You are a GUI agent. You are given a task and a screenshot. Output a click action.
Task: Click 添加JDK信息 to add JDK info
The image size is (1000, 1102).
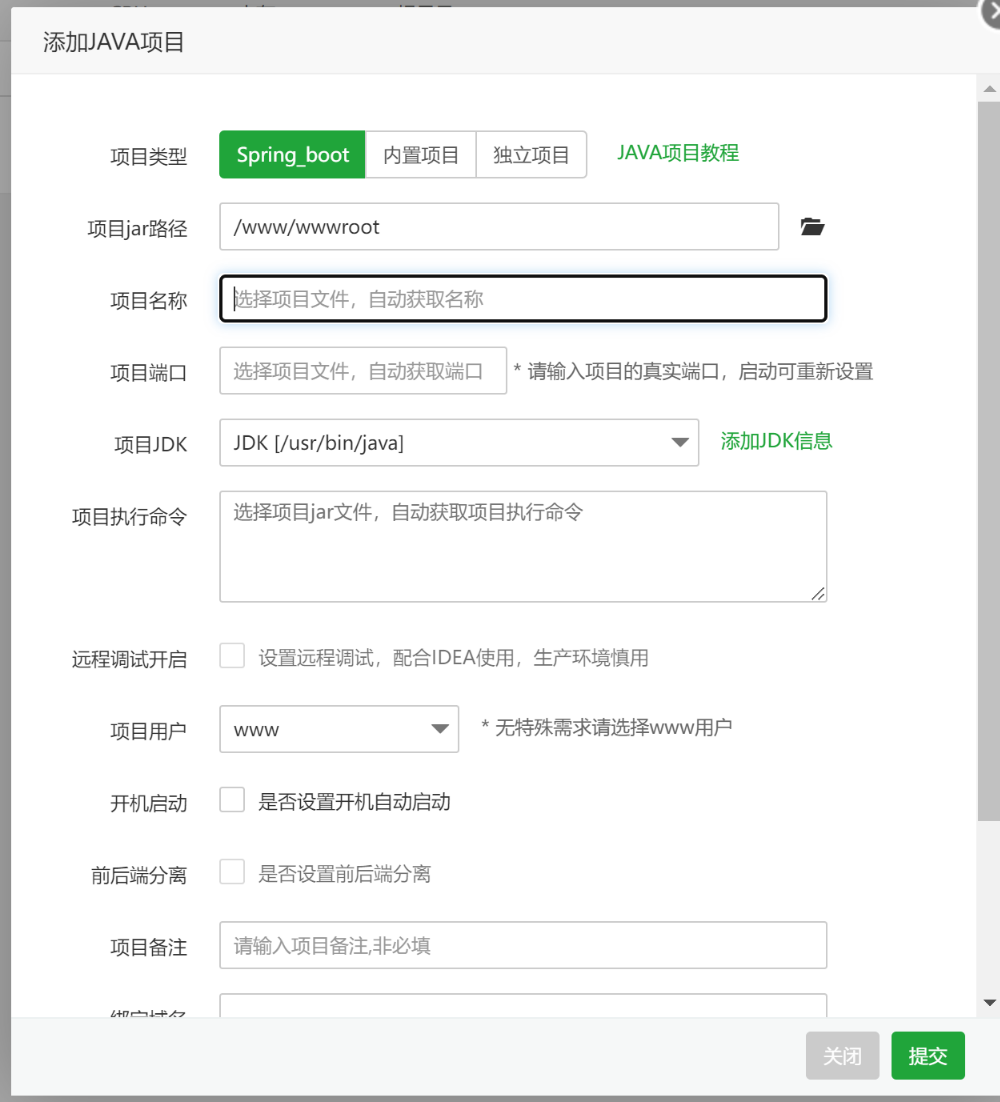(x=776, y=440)
